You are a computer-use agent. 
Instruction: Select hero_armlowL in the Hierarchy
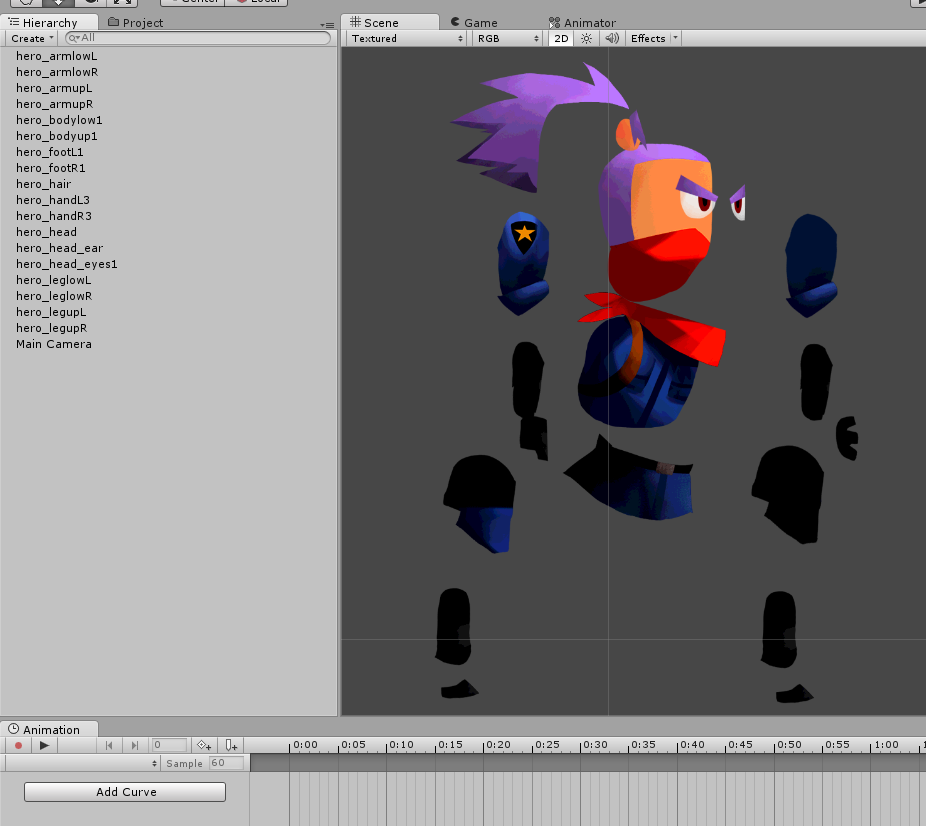[57, 56]
